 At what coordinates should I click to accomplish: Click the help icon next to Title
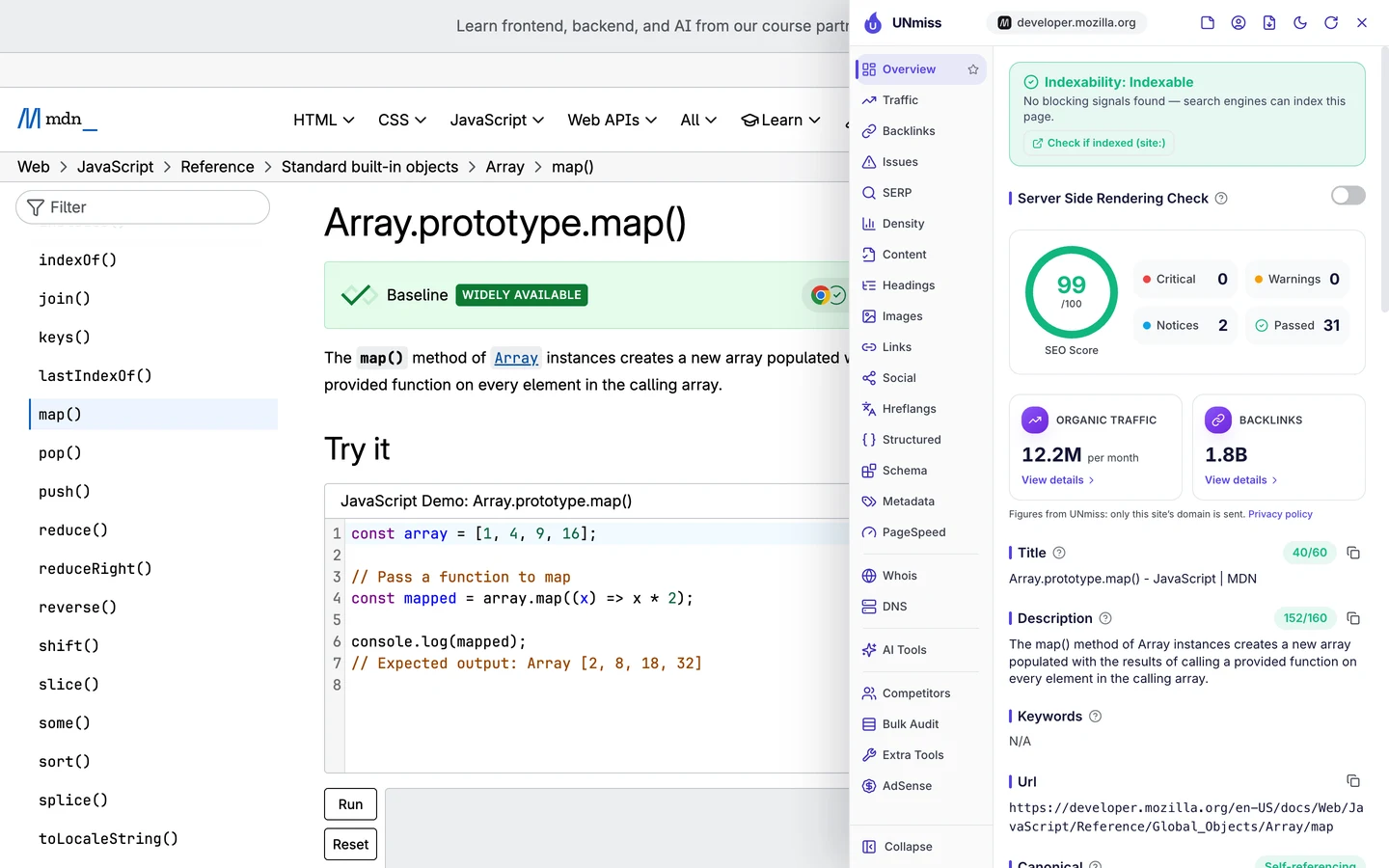pyautogui.click(x=1059, y=553)
